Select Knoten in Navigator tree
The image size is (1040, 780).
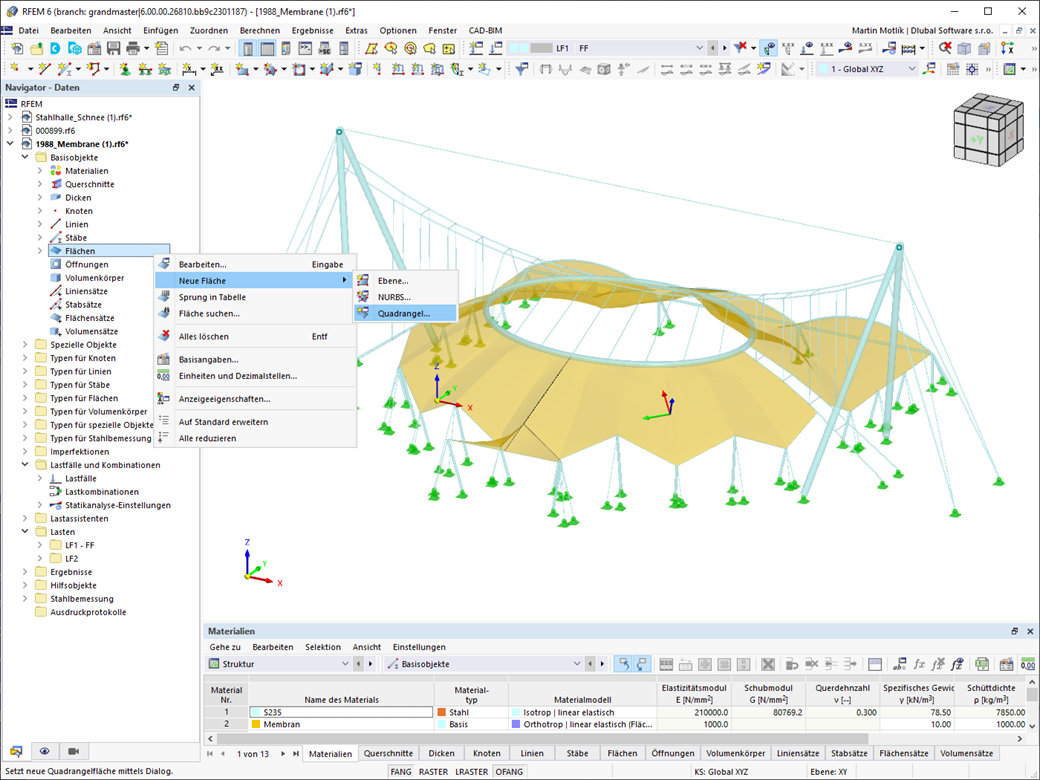[79, 211]
